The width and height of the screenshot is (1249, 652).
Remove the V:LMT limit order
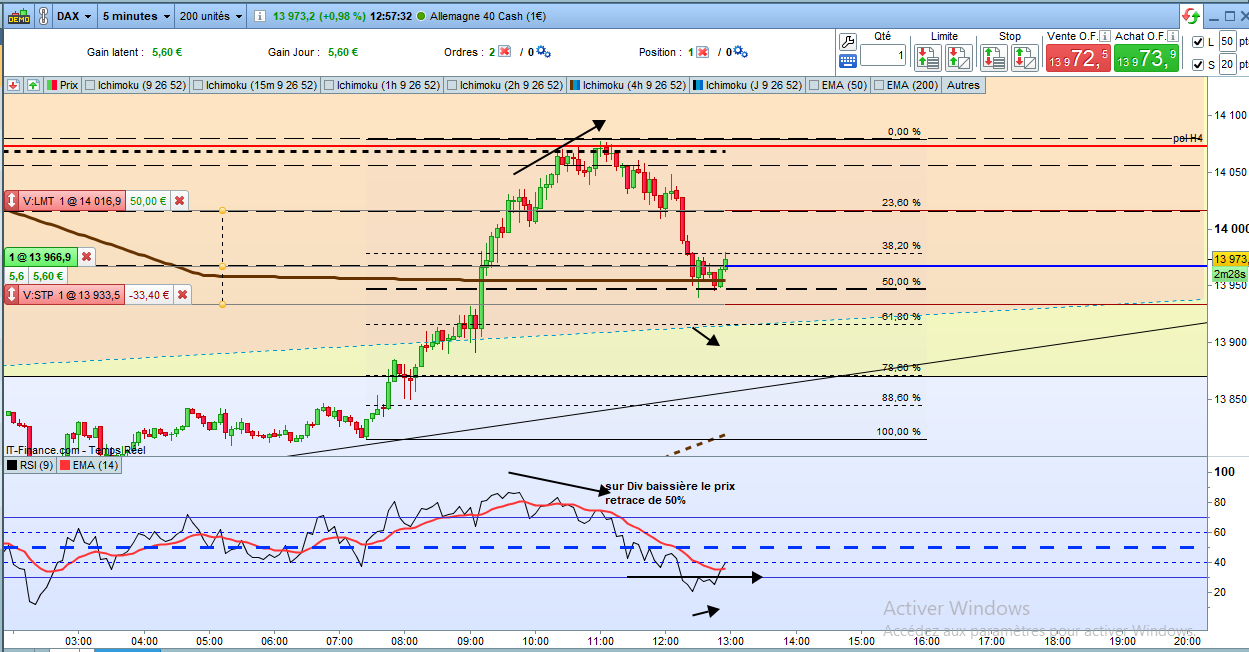(179, 201)
